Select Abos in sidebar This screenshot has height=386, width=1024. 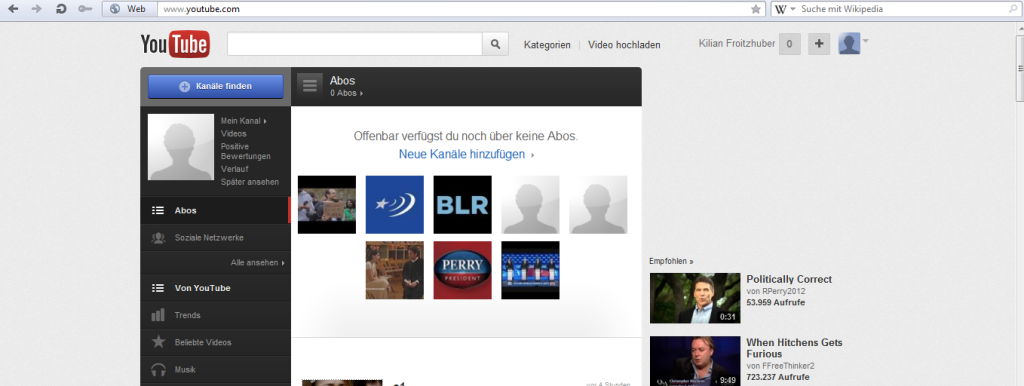[216, 210]
